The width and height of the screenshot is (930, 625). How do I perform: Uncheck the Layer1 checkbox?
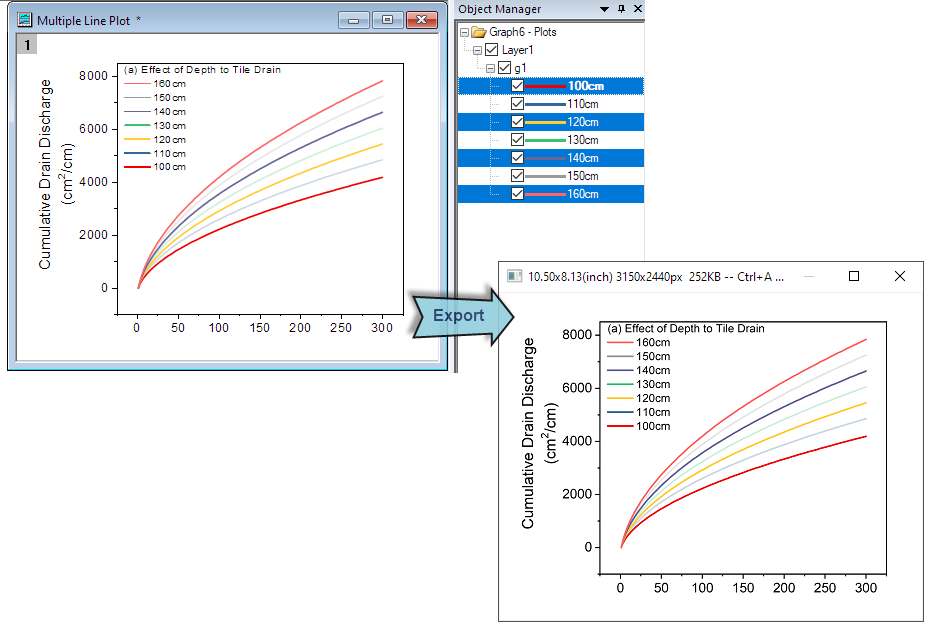[491, 50]
